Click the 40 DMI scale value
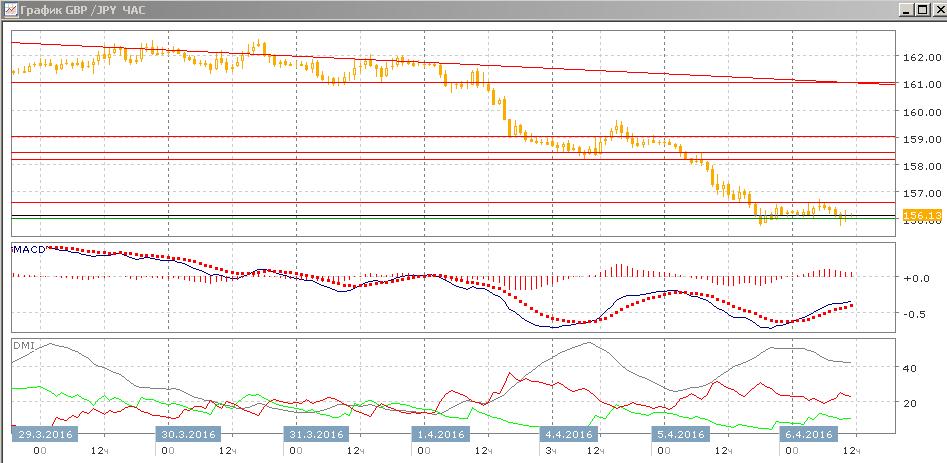 click(x=910, y=368)
